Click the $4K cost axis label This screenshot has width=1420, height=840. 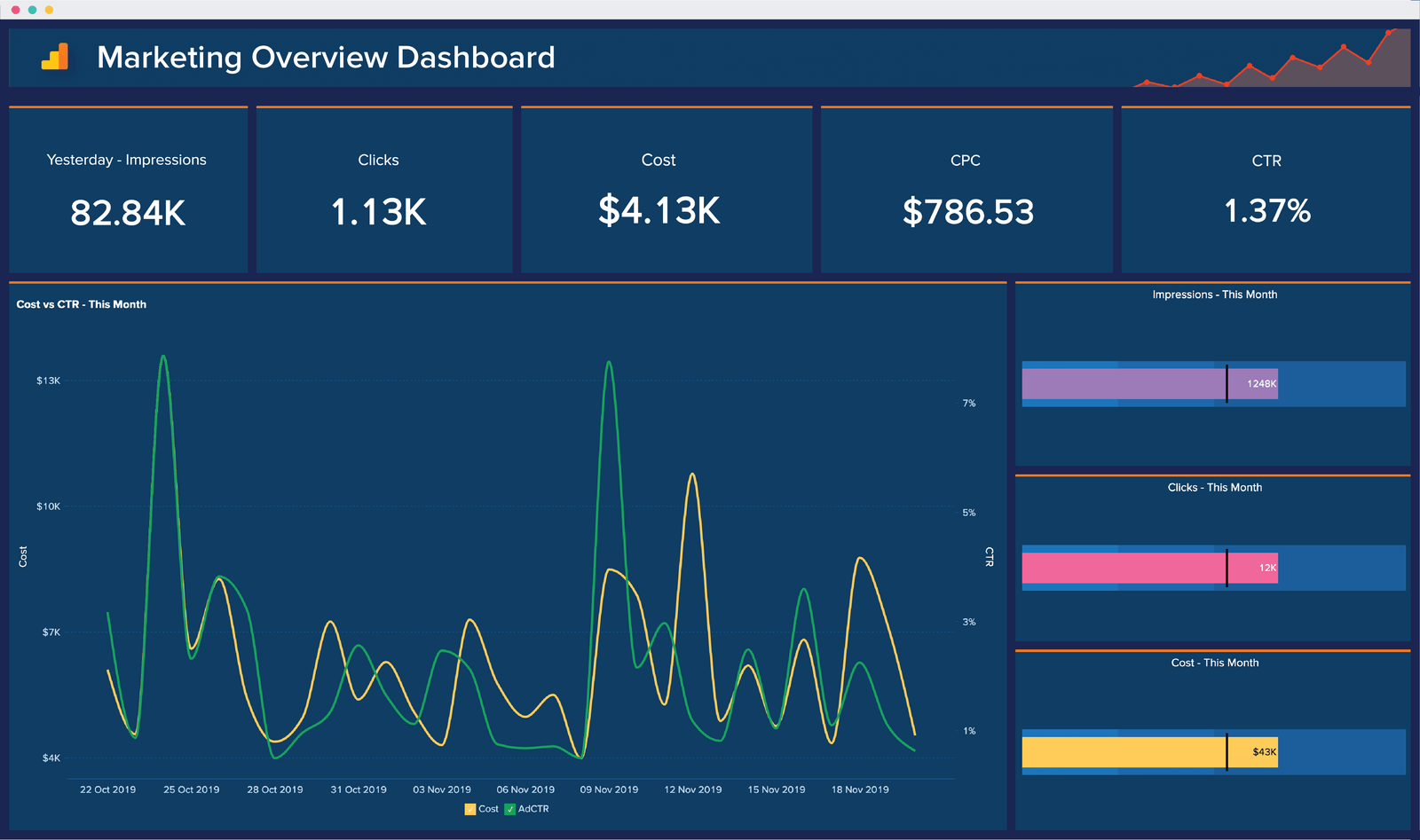51,758
